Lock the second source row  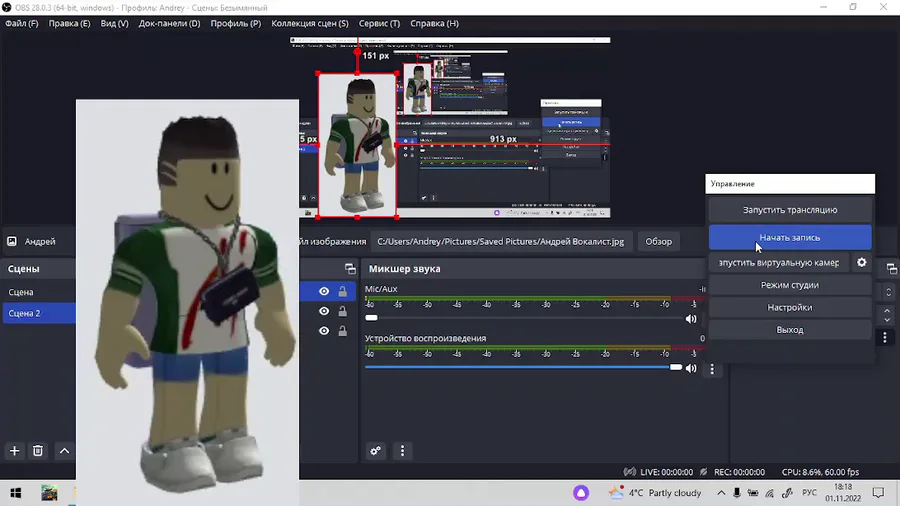pyautogui.click(x=343, y=311)
